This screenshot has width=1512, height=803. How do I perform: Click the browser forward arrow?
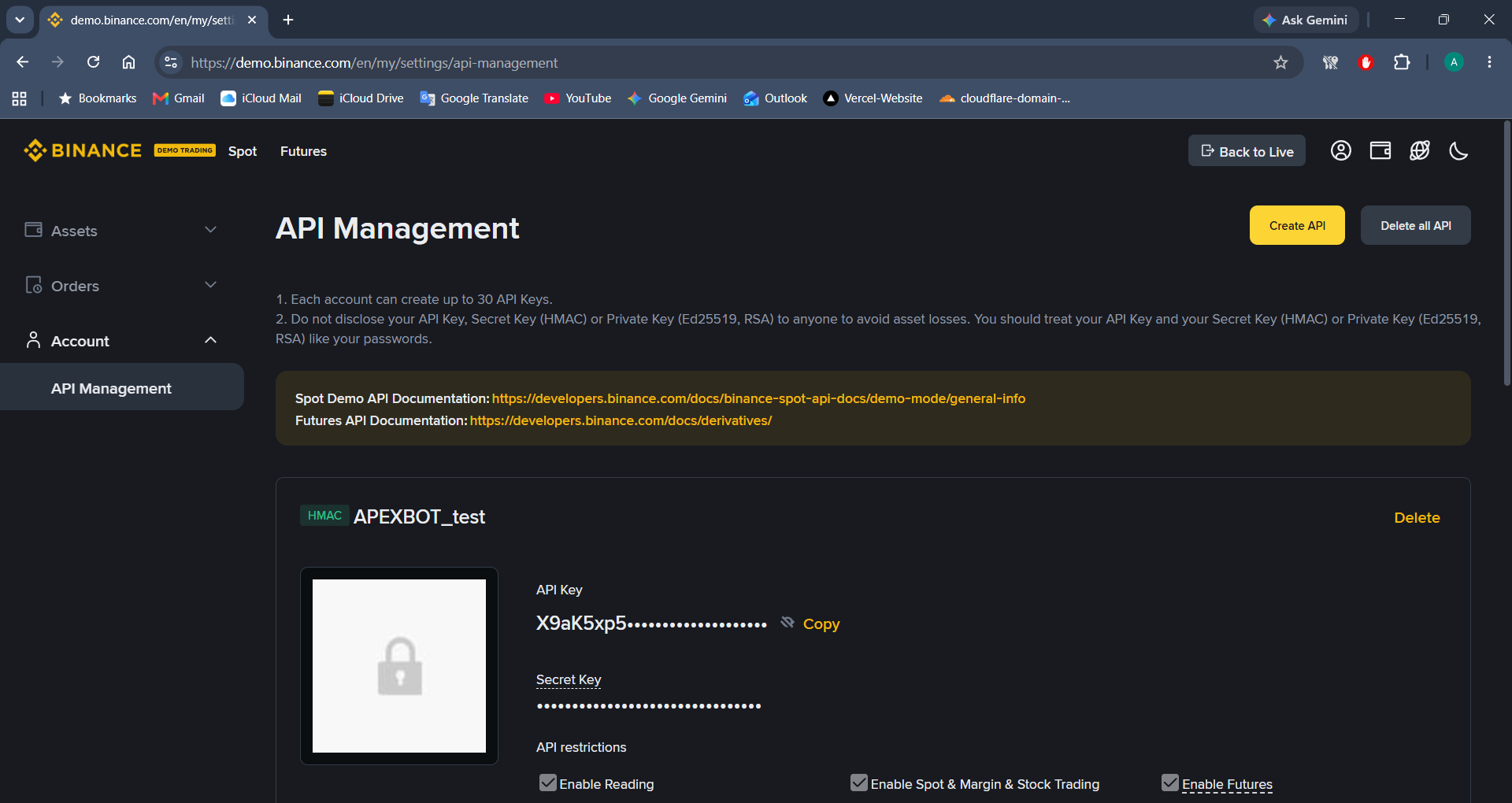57,62
